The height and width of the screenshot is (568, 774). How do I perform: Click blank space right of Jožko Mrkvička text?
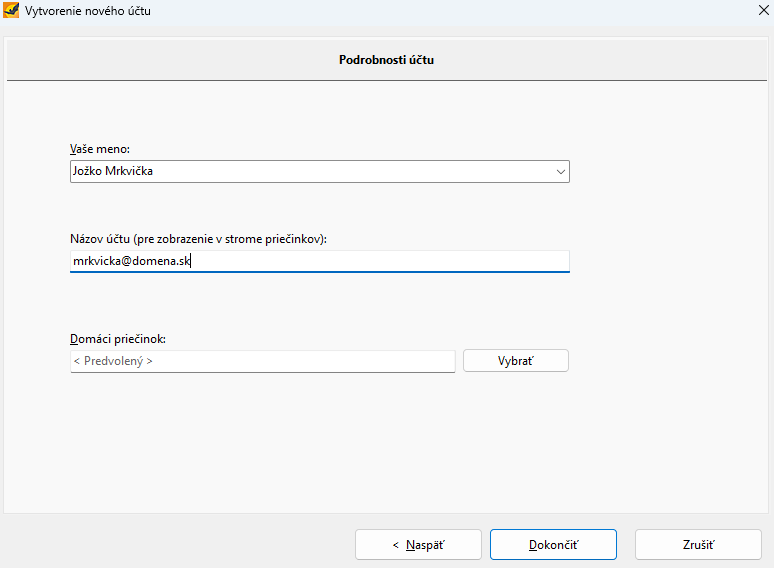346,172
